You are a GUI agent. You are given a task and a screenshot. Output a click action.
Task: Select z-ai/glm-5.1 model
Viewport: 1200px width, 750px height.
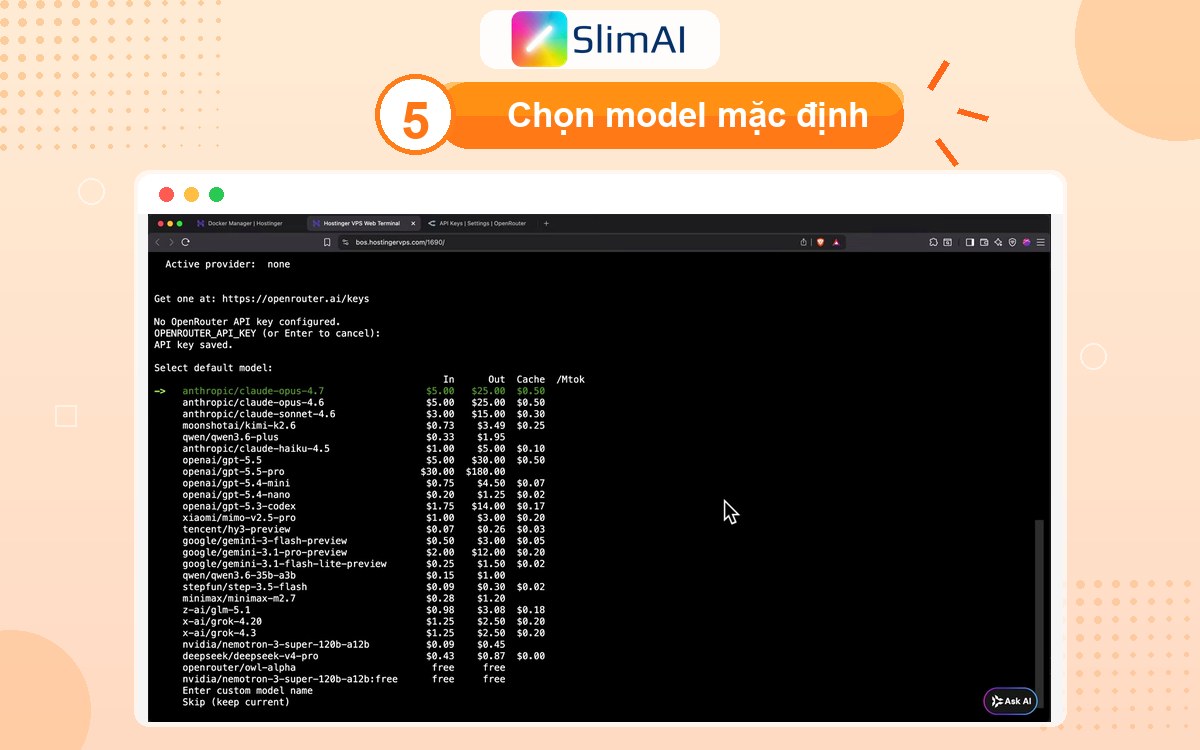pos(216,610)
